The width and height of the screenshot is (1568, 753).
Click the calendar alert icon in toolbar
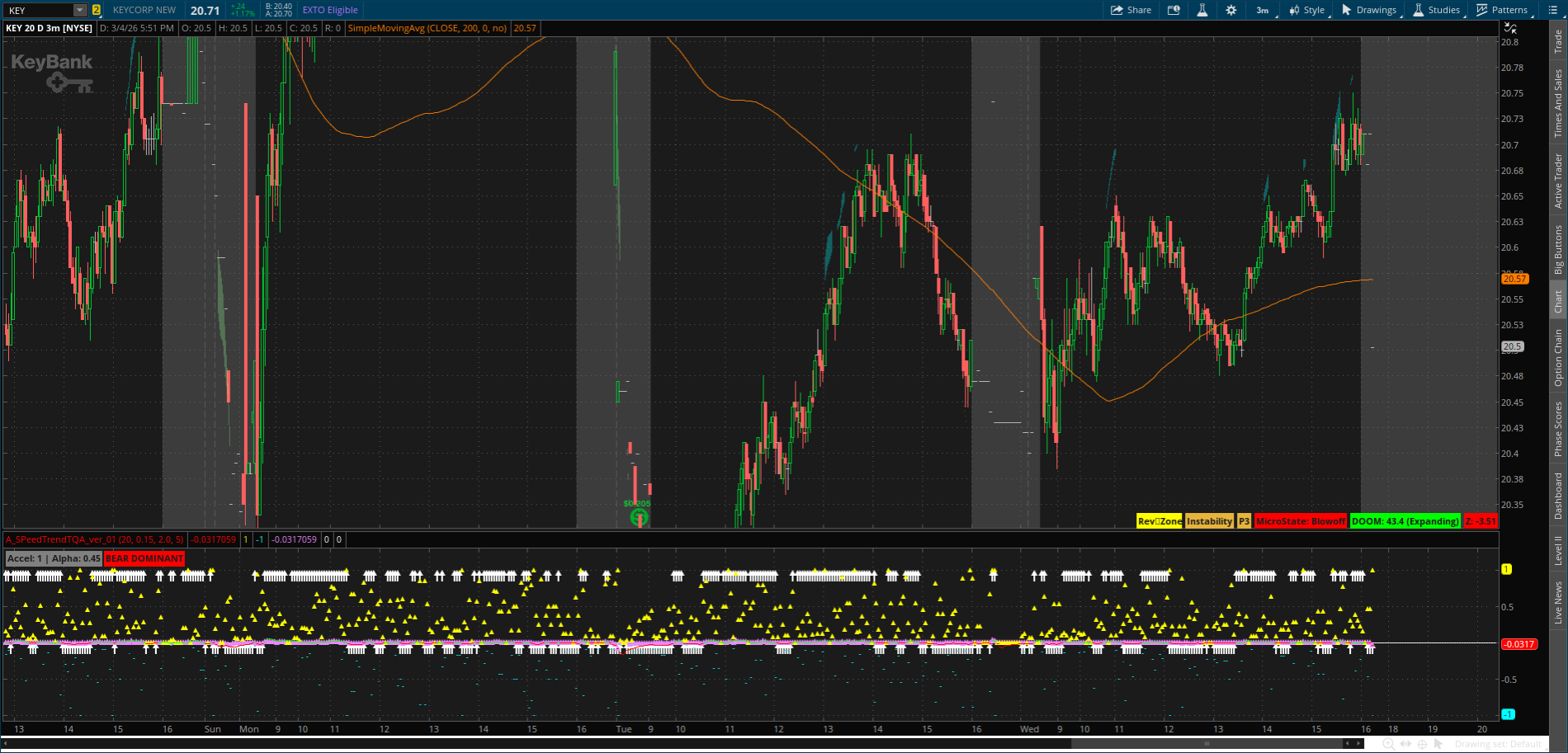click(1174, 10)
